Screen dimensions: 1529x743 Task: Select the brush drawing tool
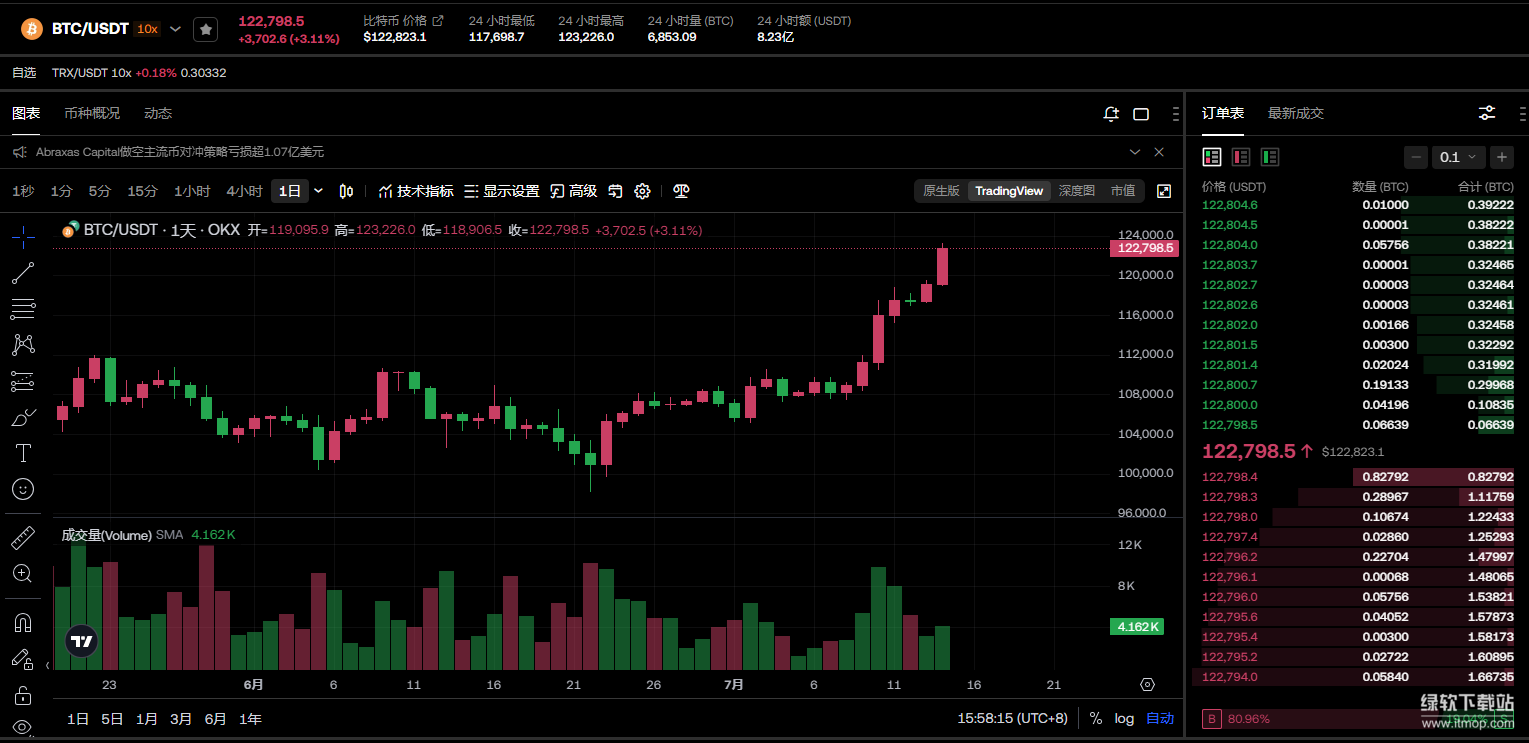point(23,417)
